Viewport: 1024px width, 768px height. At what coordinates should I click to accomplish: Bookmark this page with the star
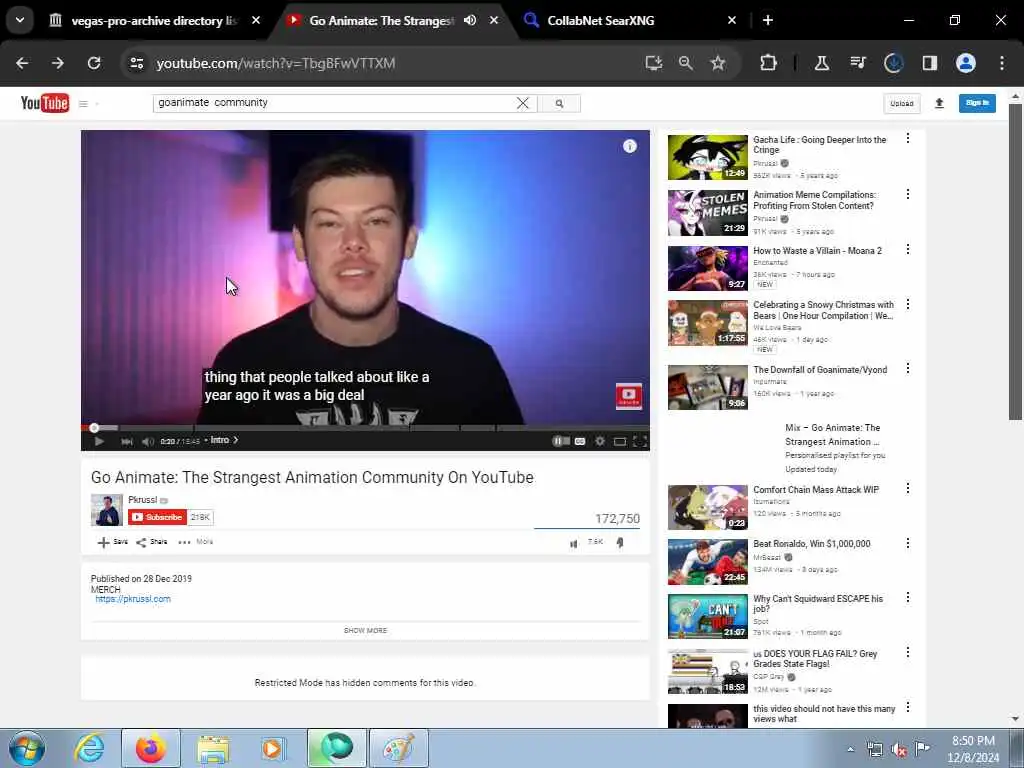pyautogui.click(x=718, y=63)
